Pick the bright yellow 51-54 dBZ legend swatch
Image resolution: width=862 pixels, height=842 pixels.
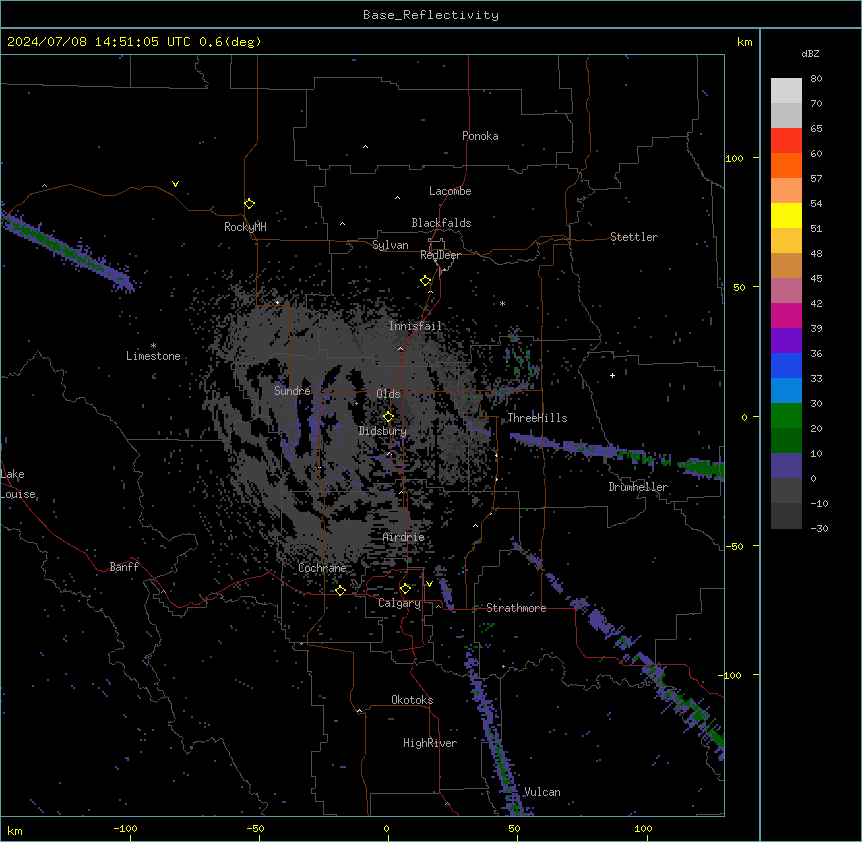(x=786, y=215)
